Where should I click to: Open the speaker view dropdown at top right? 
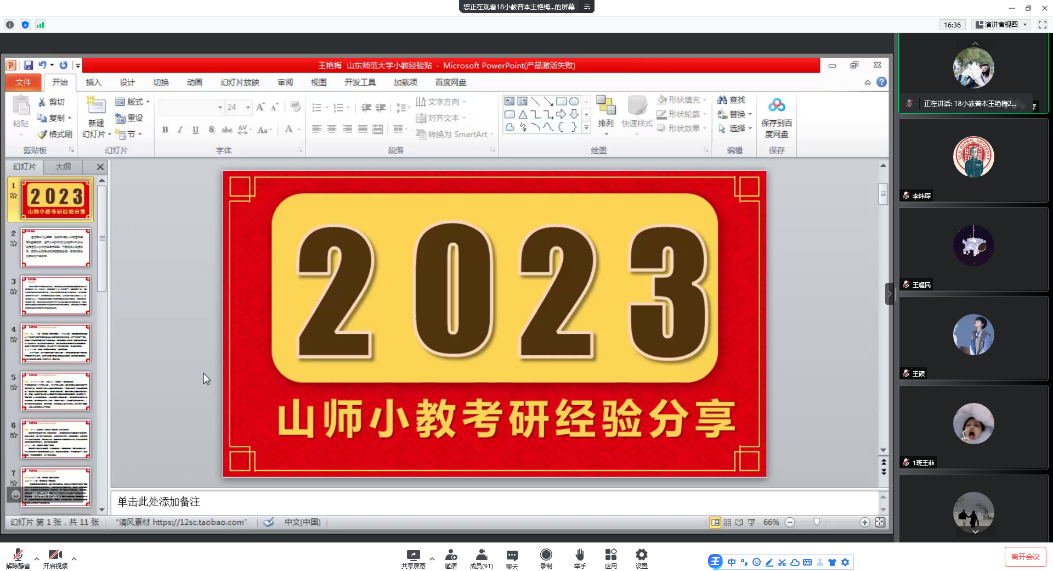point(1006,24)
